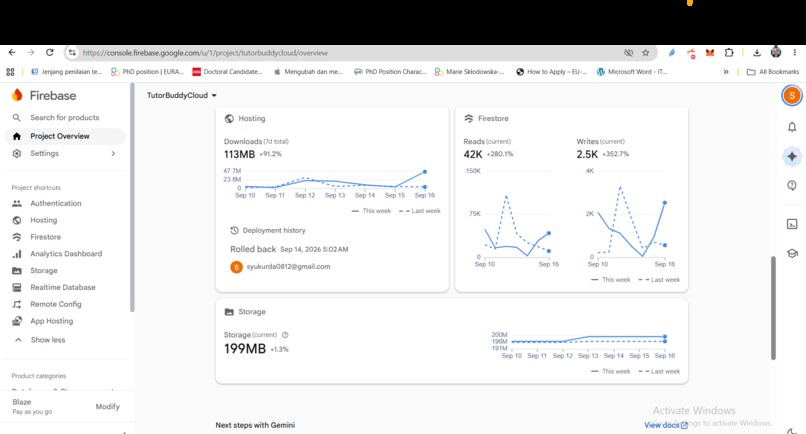Show more bookmarks overflow chevron
Viewport: 806px width, 434px height.
(x=726, y=72)
